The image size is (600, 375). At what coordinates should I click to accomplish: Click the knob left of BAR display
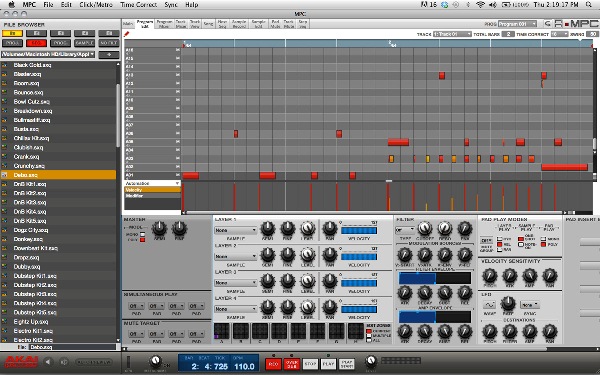click(155, 361)
